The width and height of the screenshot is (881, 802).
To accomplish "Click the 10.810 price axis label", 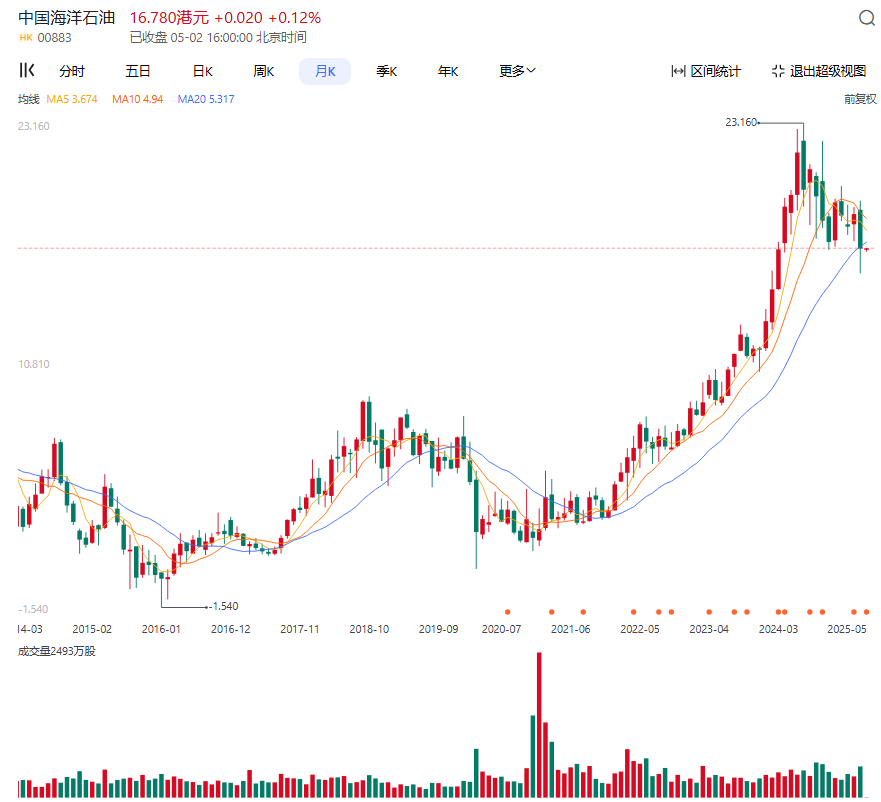I will coord(34,364).
